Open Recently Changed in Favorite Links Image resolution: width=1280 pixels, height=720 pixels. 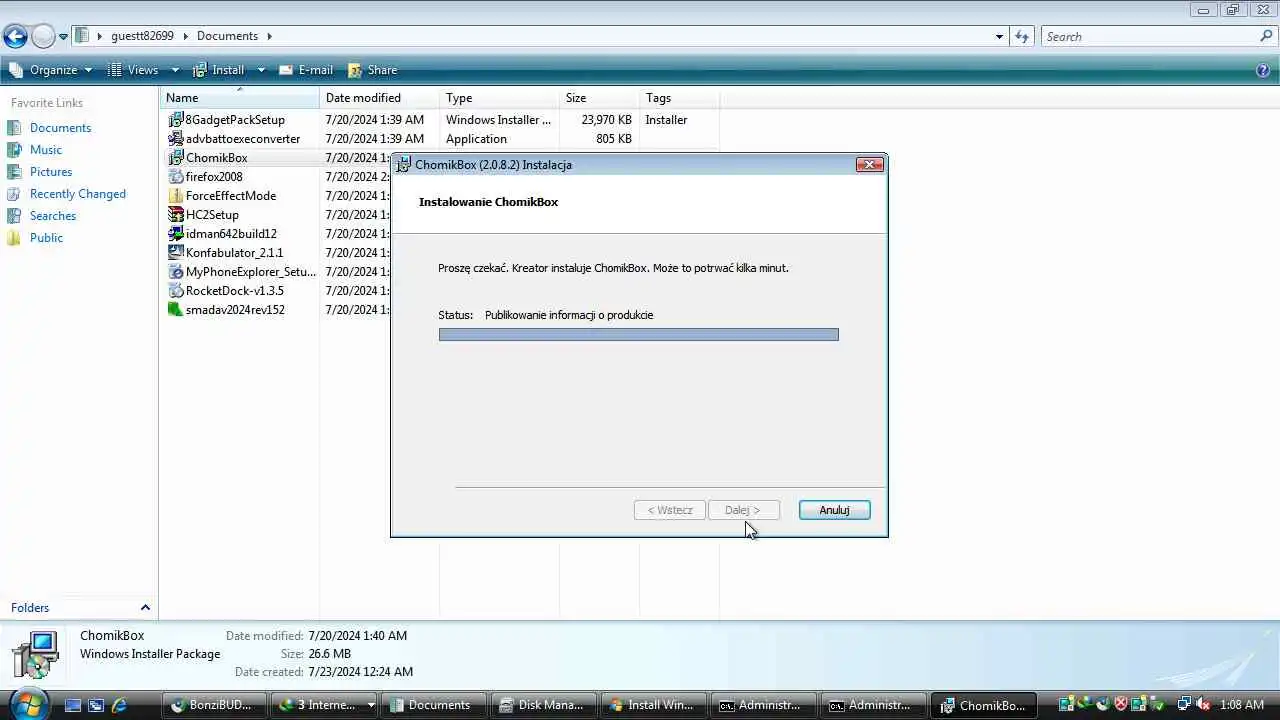pos(78,194)
